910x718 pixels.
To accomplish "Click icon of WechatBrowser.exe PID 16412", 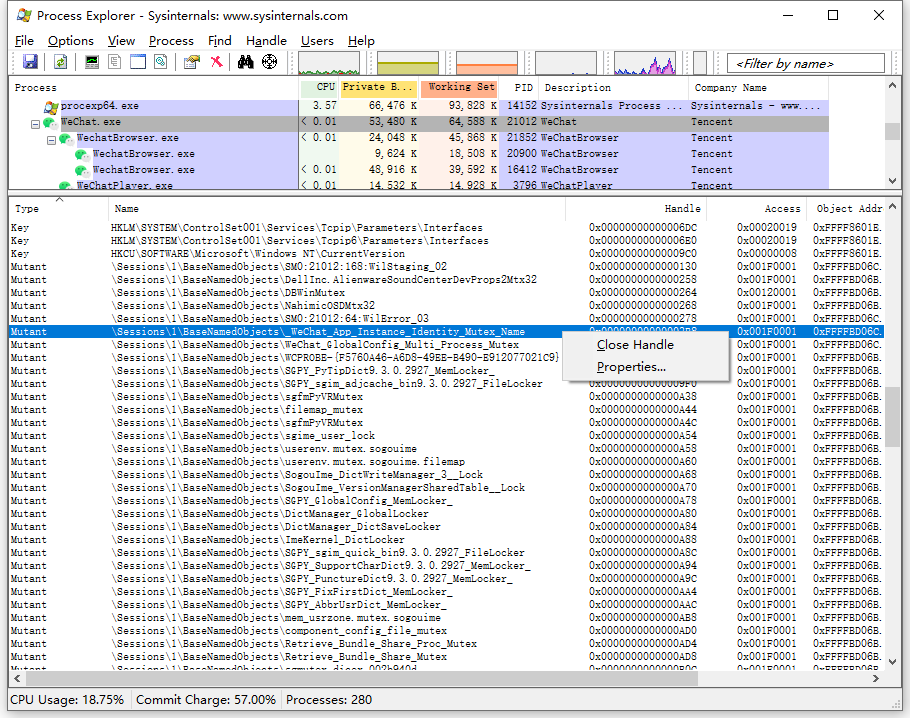I will 82,170.
